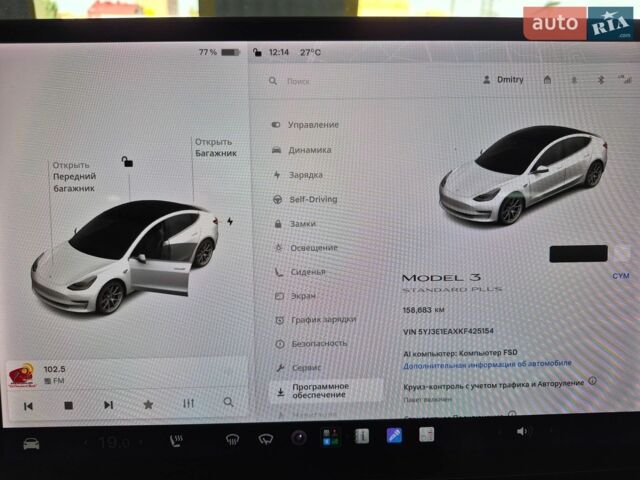
Task: Tap the 12:14 clock
Action: click(x=279, y=52)
